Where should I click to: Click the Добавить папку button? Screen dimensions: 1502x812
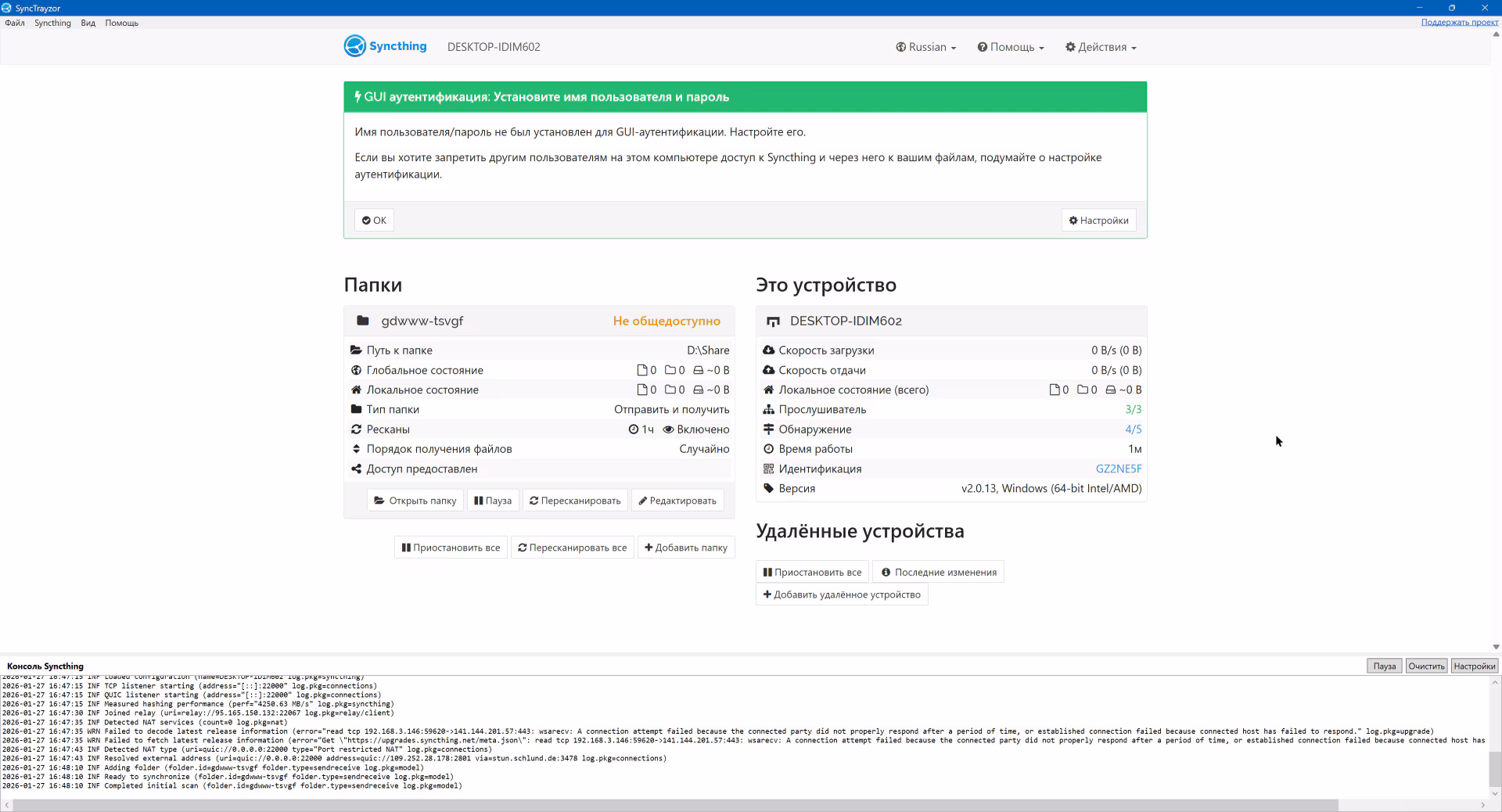(x=686, y=548)
